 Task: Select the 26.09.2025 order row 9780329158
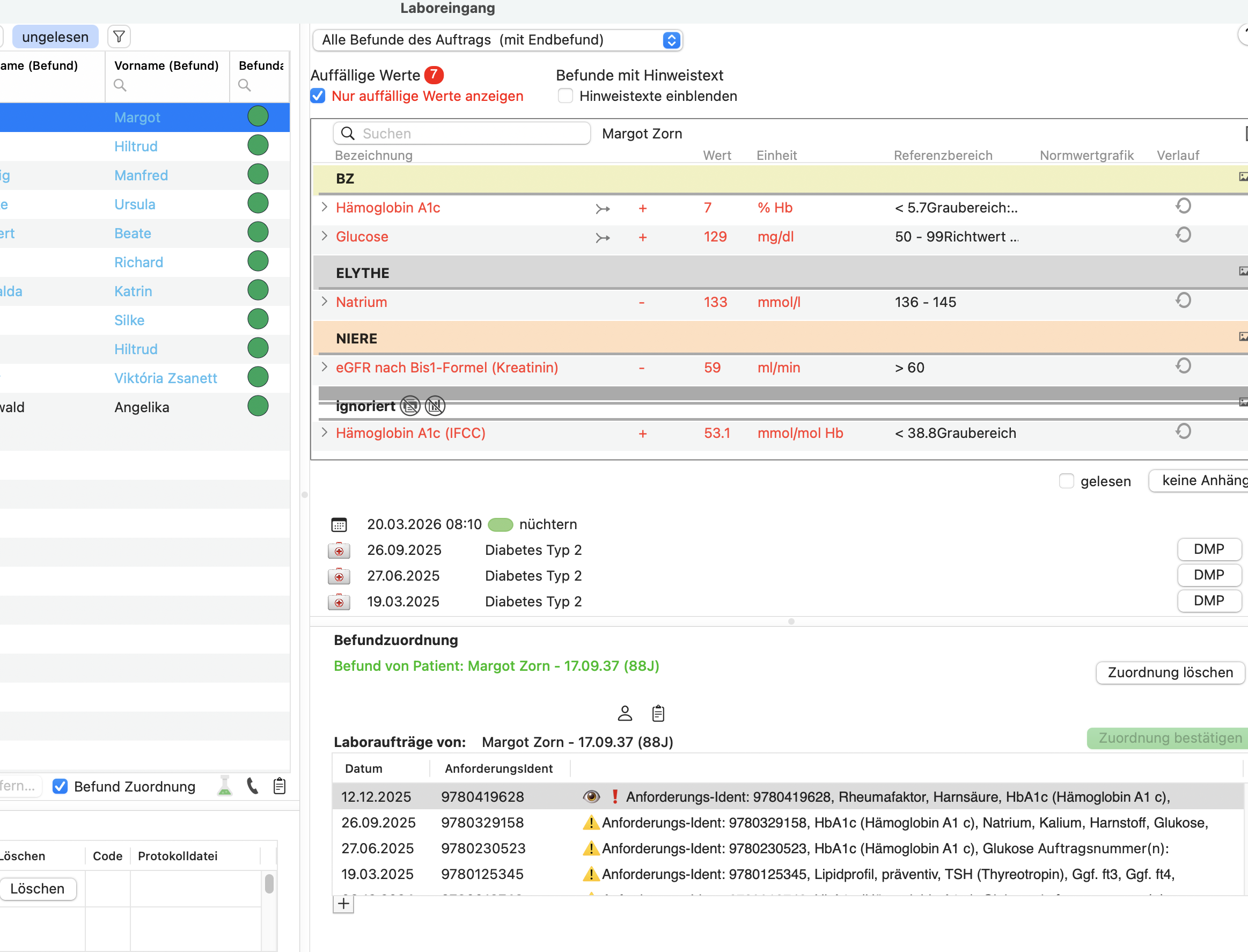click(790, 823)
